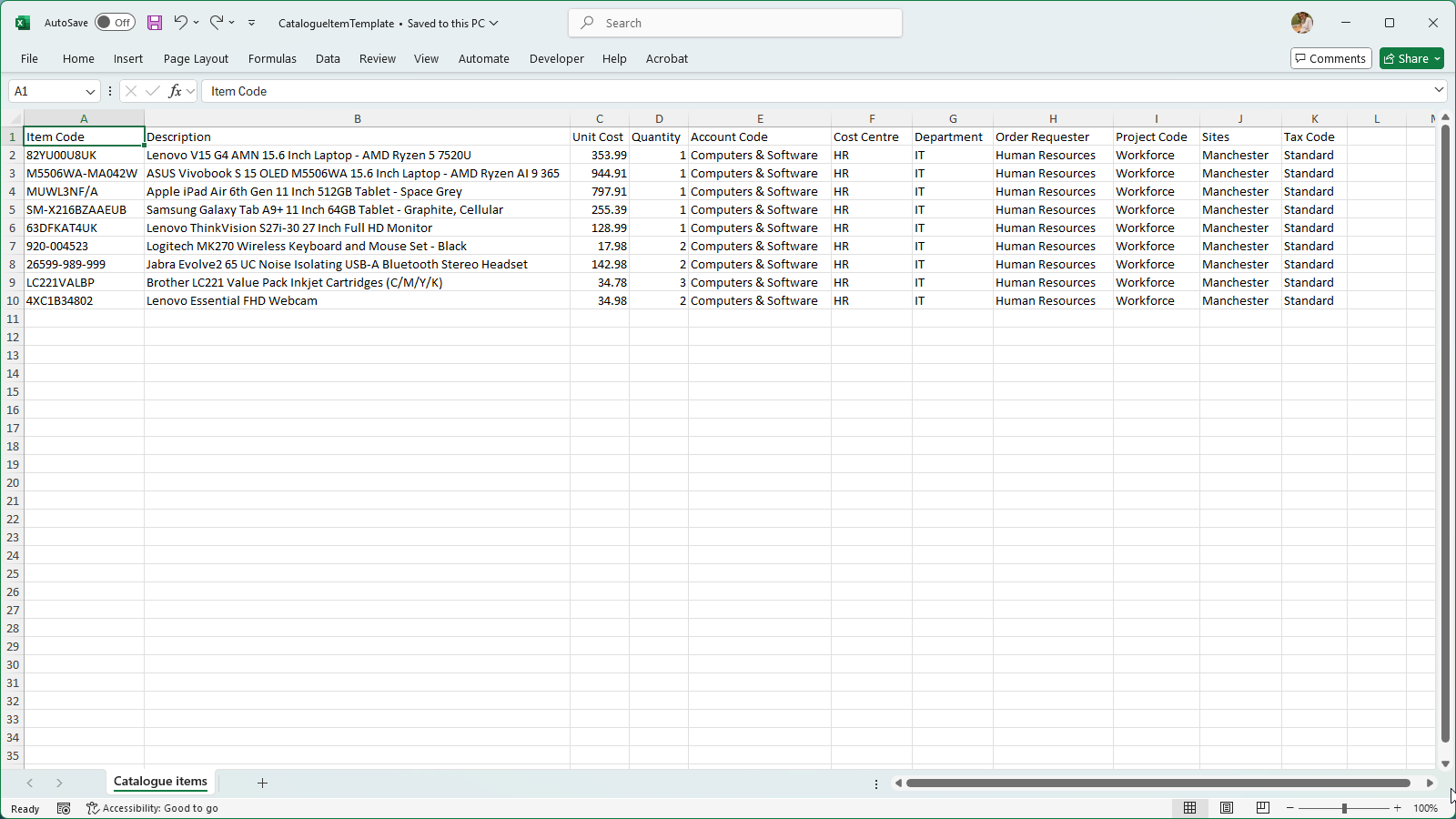1456x819 pixels.
Task: Click the zoom out minus button
Action: [1290, 808]
